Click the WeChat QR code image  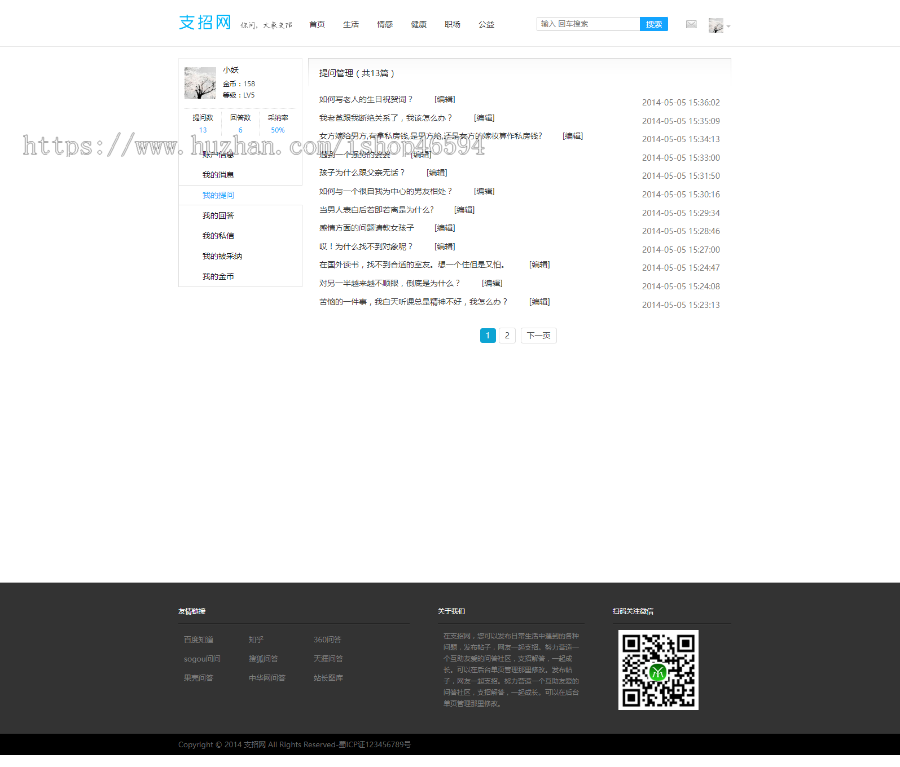click(x=658, y=670)
